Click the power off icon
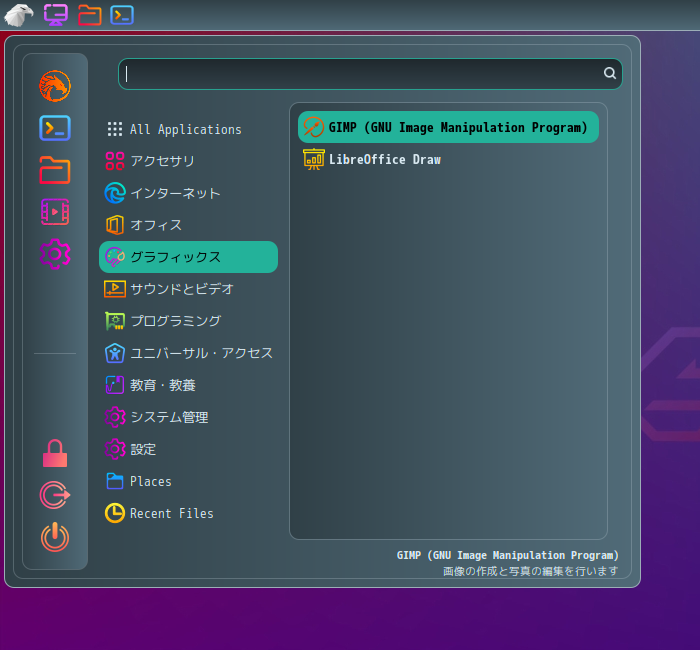 point(55,537)
